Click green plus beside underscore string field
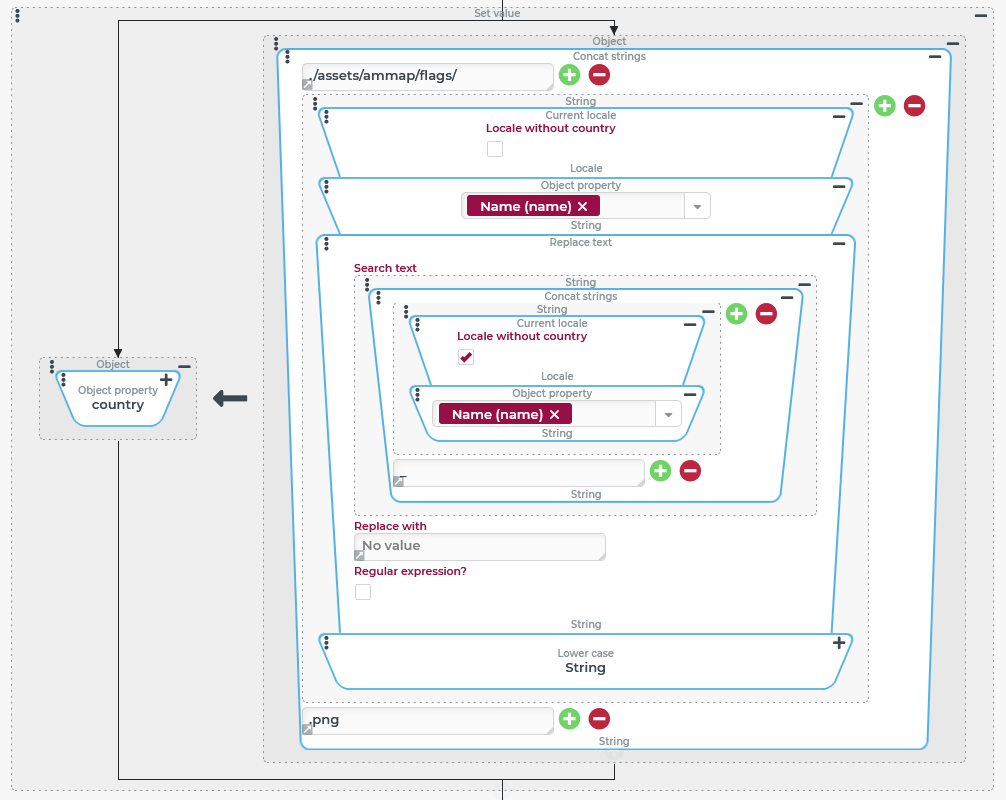 click(660, 471)
